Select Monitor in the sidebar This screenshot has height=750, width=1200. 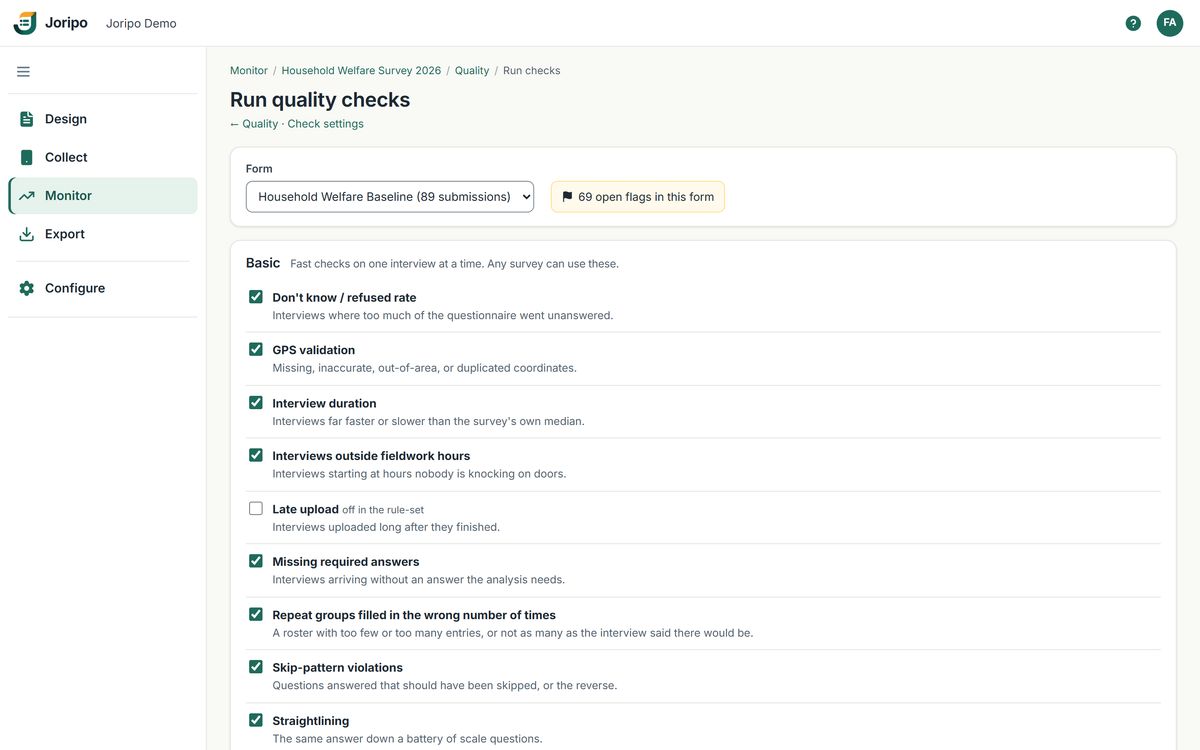103,196
